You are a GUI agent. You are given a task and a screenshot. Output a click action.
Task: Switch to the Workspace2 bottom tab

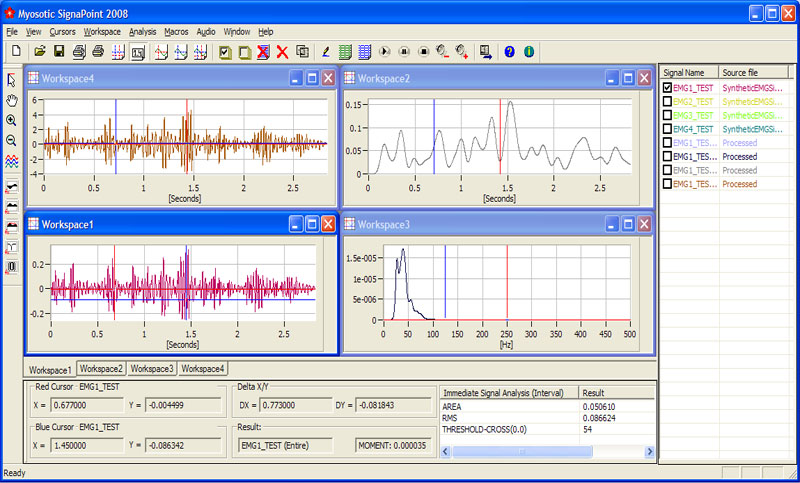click(x=101, y=368)
